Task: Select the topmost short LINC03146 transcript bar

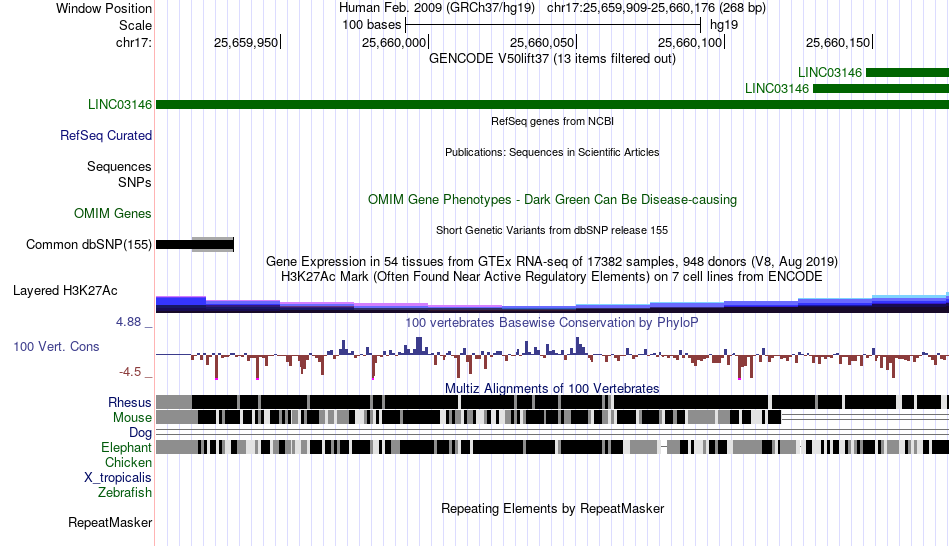Action: pos(907,73)
